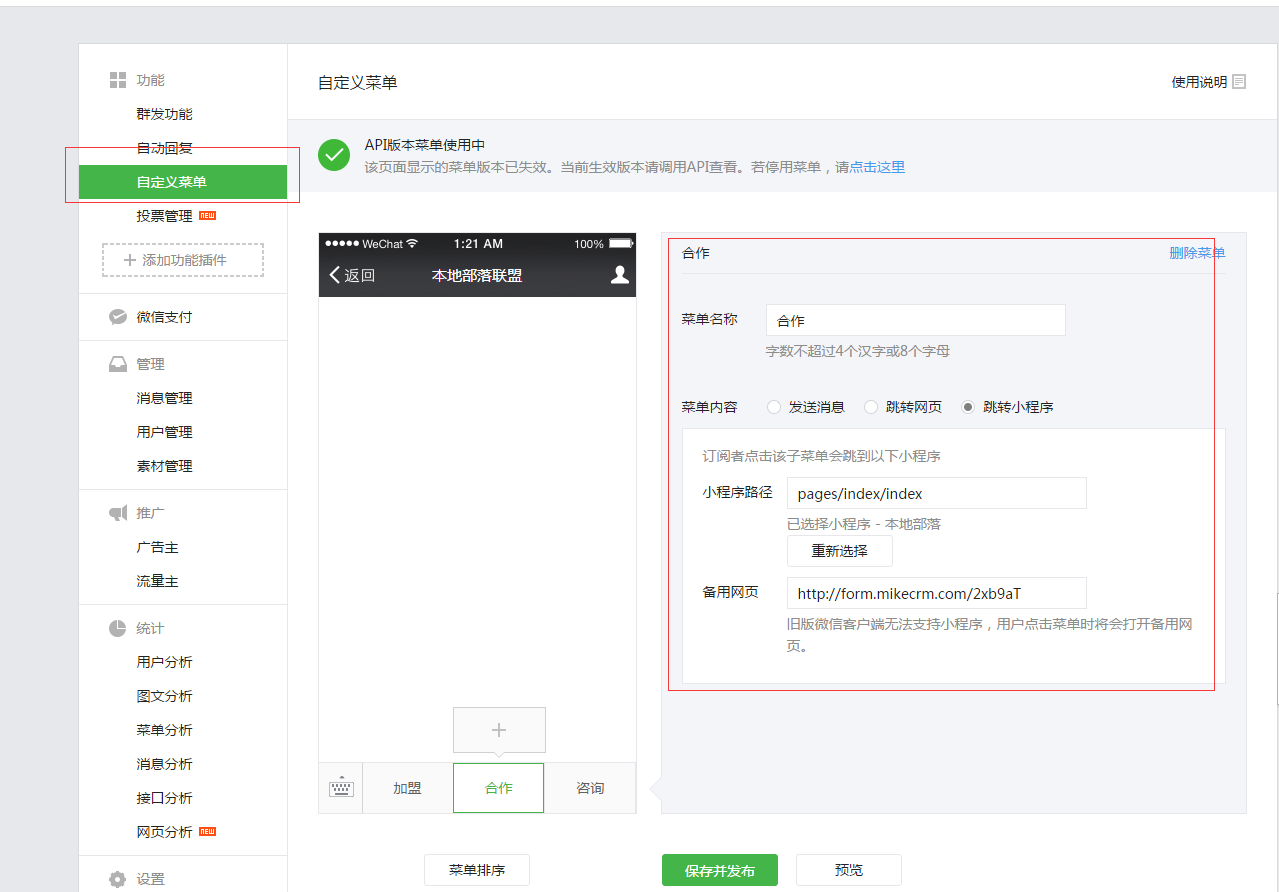Open 群发功能 in the sidebar
This screenshot has height=892, width=1279.
pos(165,114)
